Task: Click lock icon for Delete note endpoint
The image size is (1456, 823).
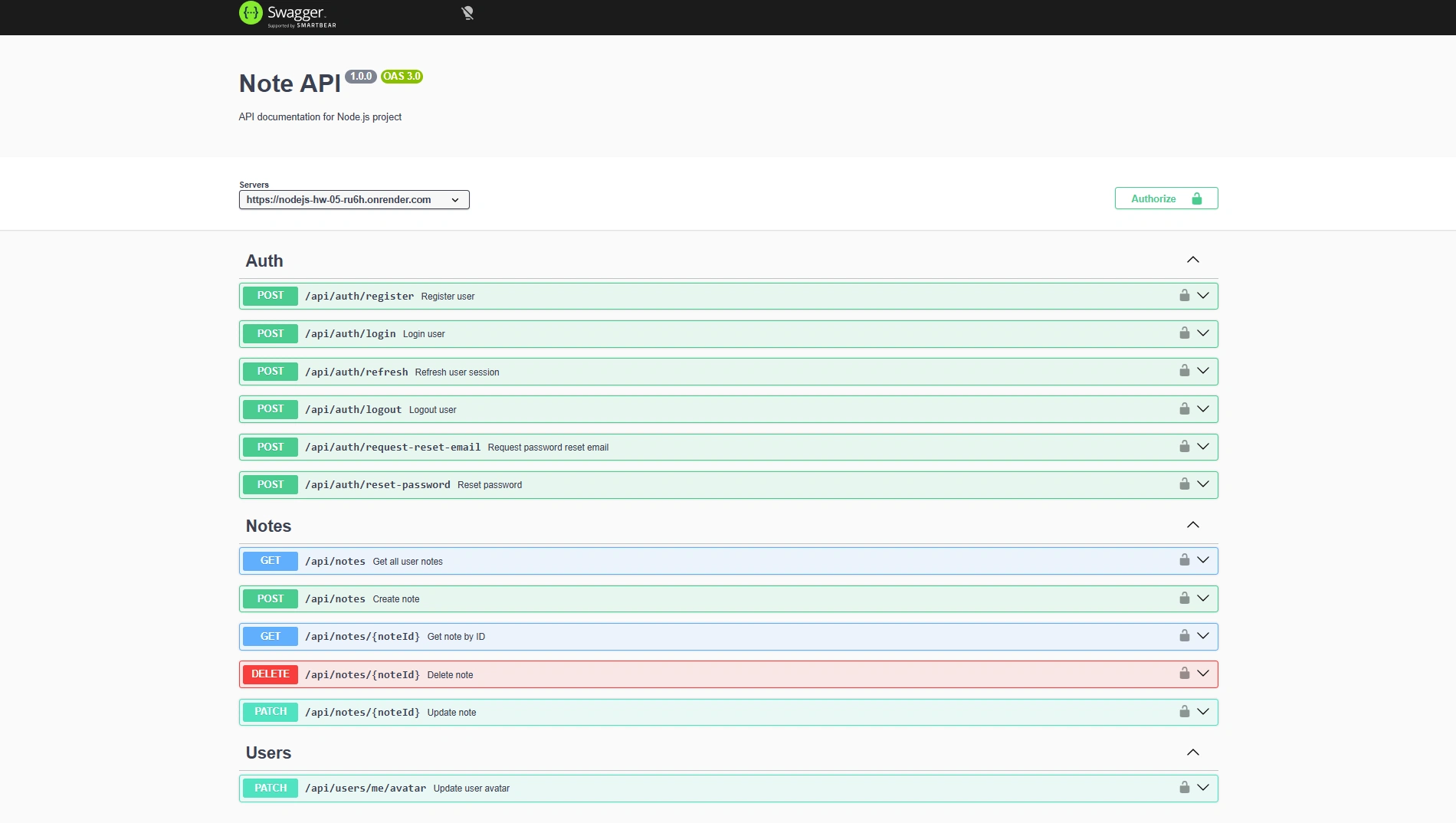Action: 1184,674
